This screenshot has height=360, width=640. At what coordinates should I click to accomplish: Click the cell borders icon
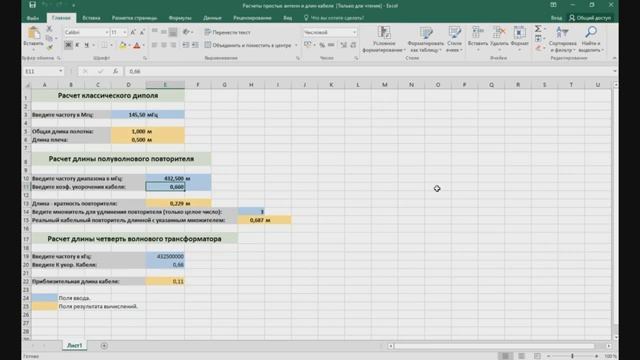click(104, 45)
